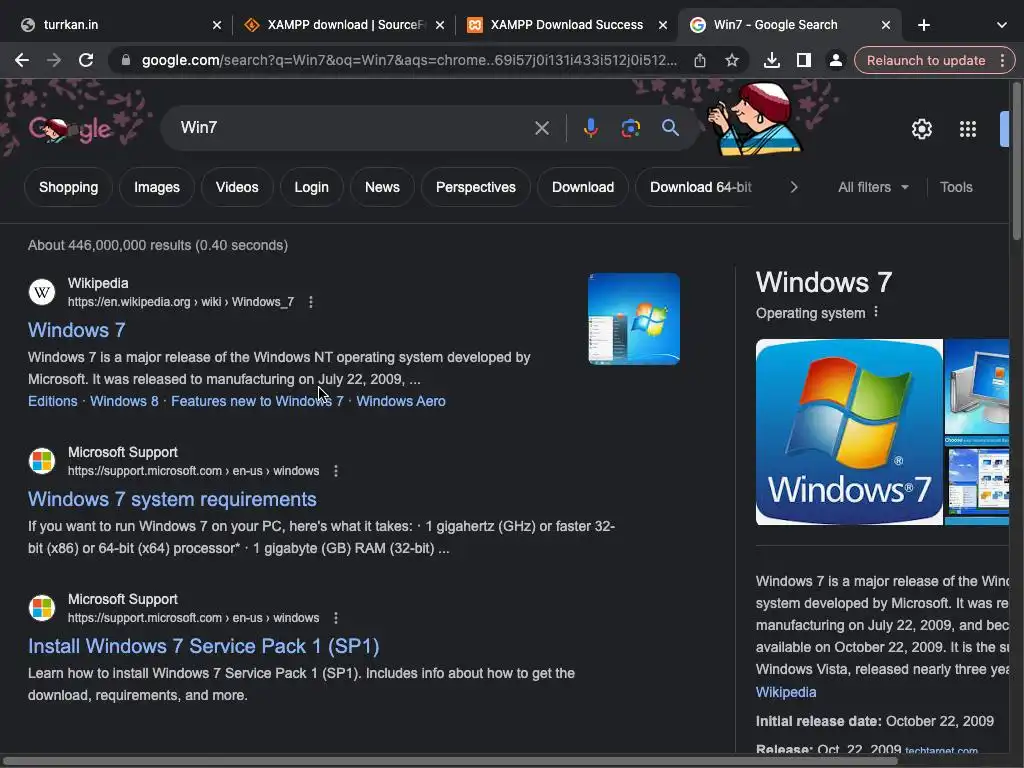The height and width of the screenshot is (768, 1024).
Task: Clear the search box with X icon
Action: [x=541, y=127]
